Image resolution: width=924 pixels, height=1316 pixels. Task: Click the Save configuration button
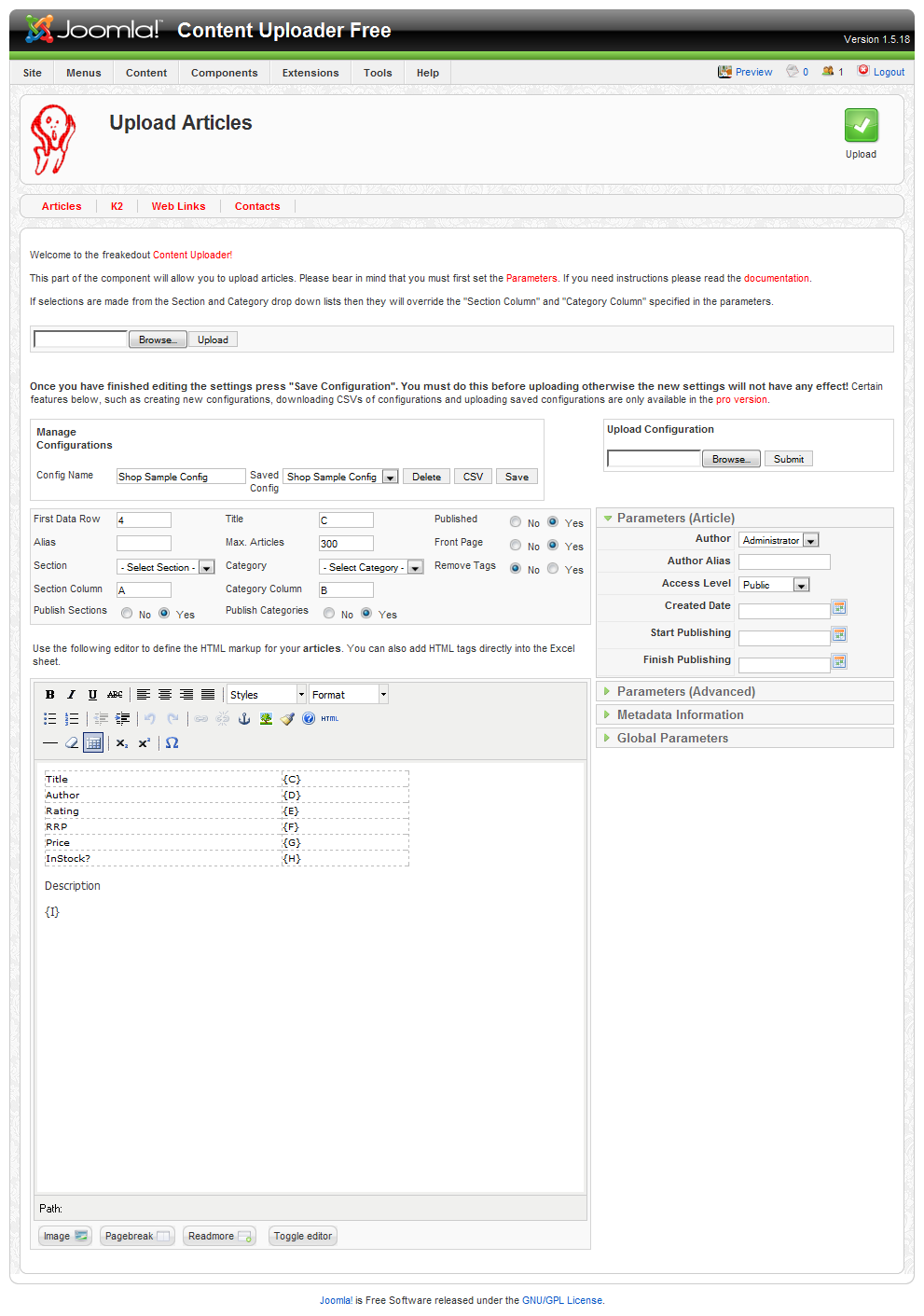coord(517,477)
